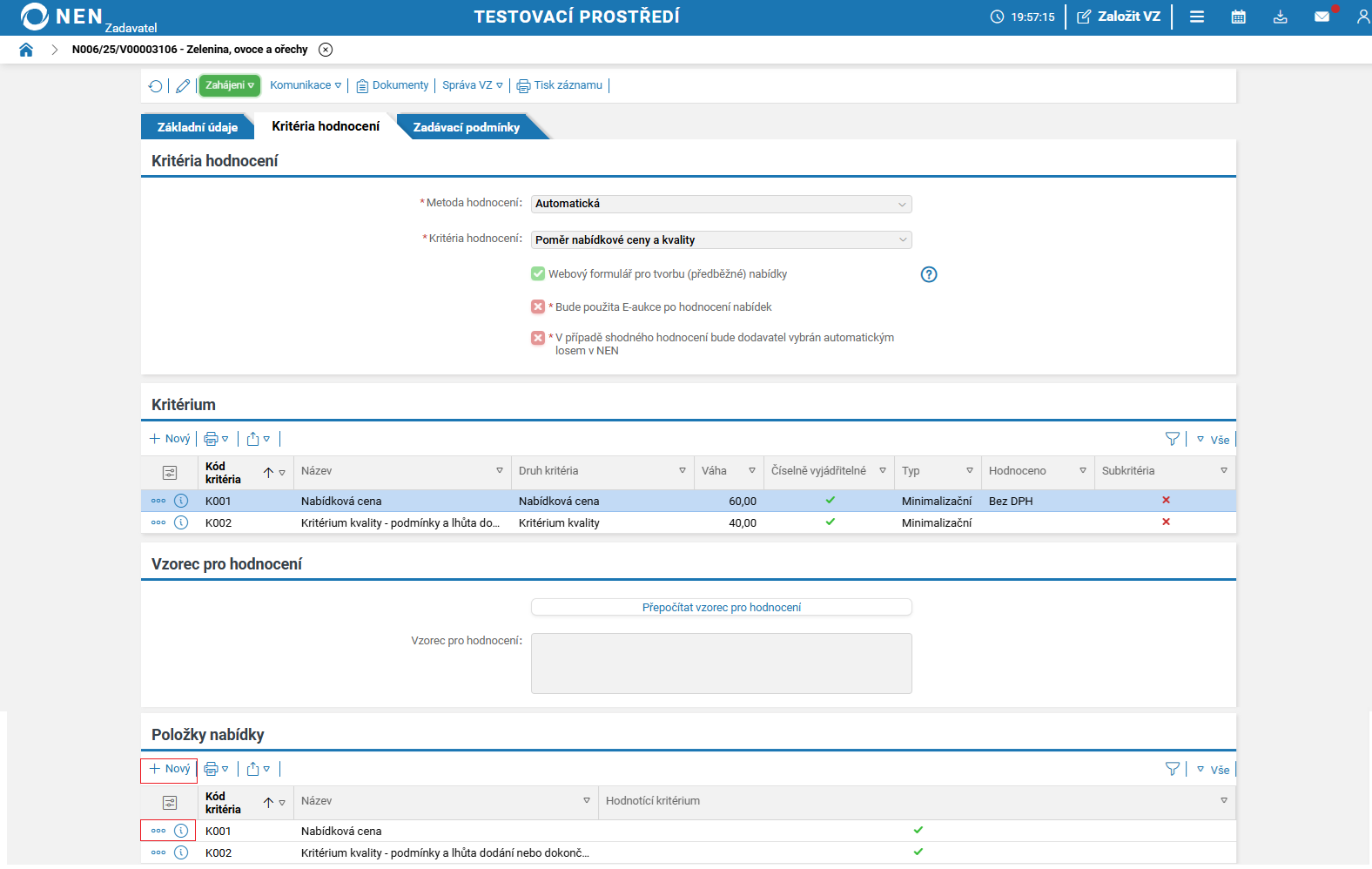Open Hodnoticí kritérium column filter
This screenshot has height=869, width=1372.
pos(1224,801)
